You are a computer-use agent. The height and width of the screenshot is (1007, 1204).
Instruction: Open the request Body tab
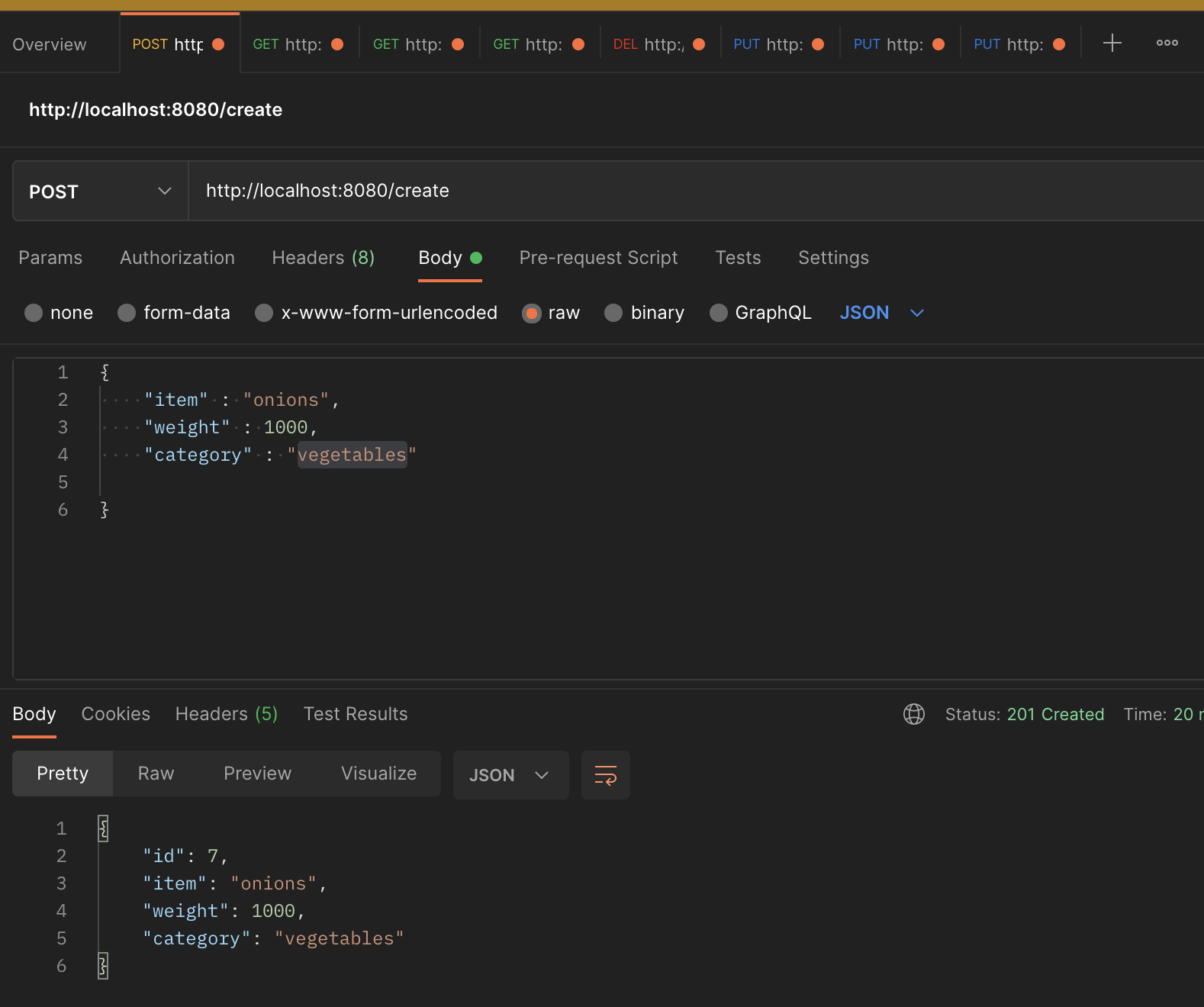click(x=449, y=258)
